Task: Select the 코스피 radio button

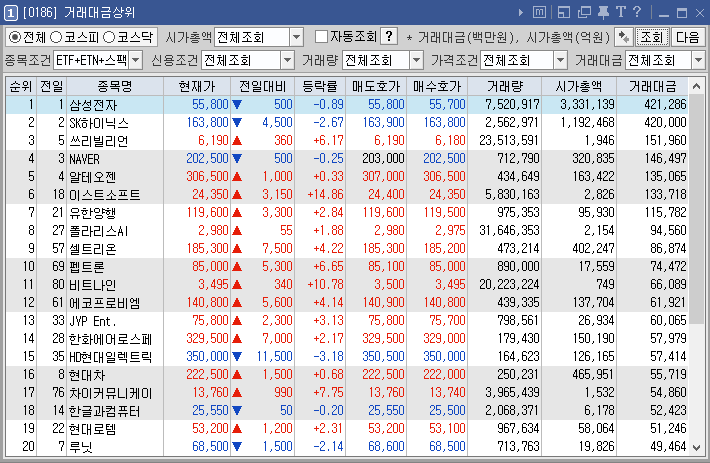Action: 56,37
